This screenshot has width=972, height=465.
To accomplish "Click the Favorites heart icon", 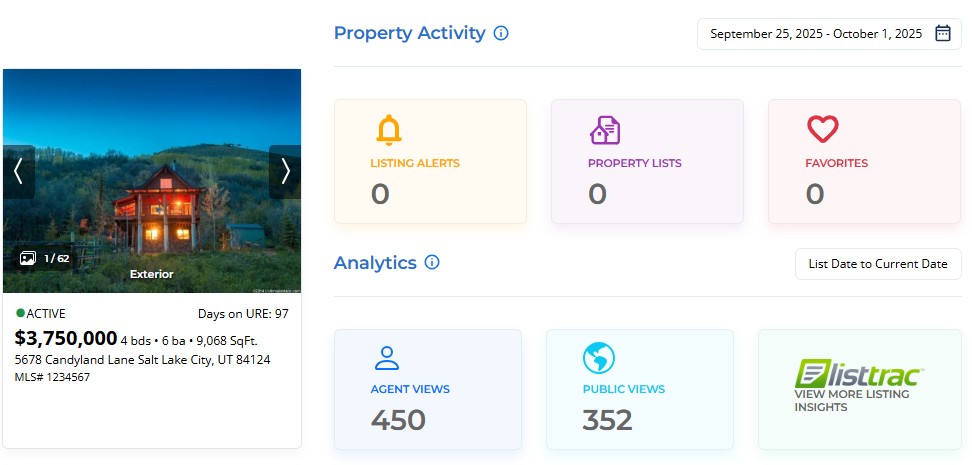I will click(822, 129).
